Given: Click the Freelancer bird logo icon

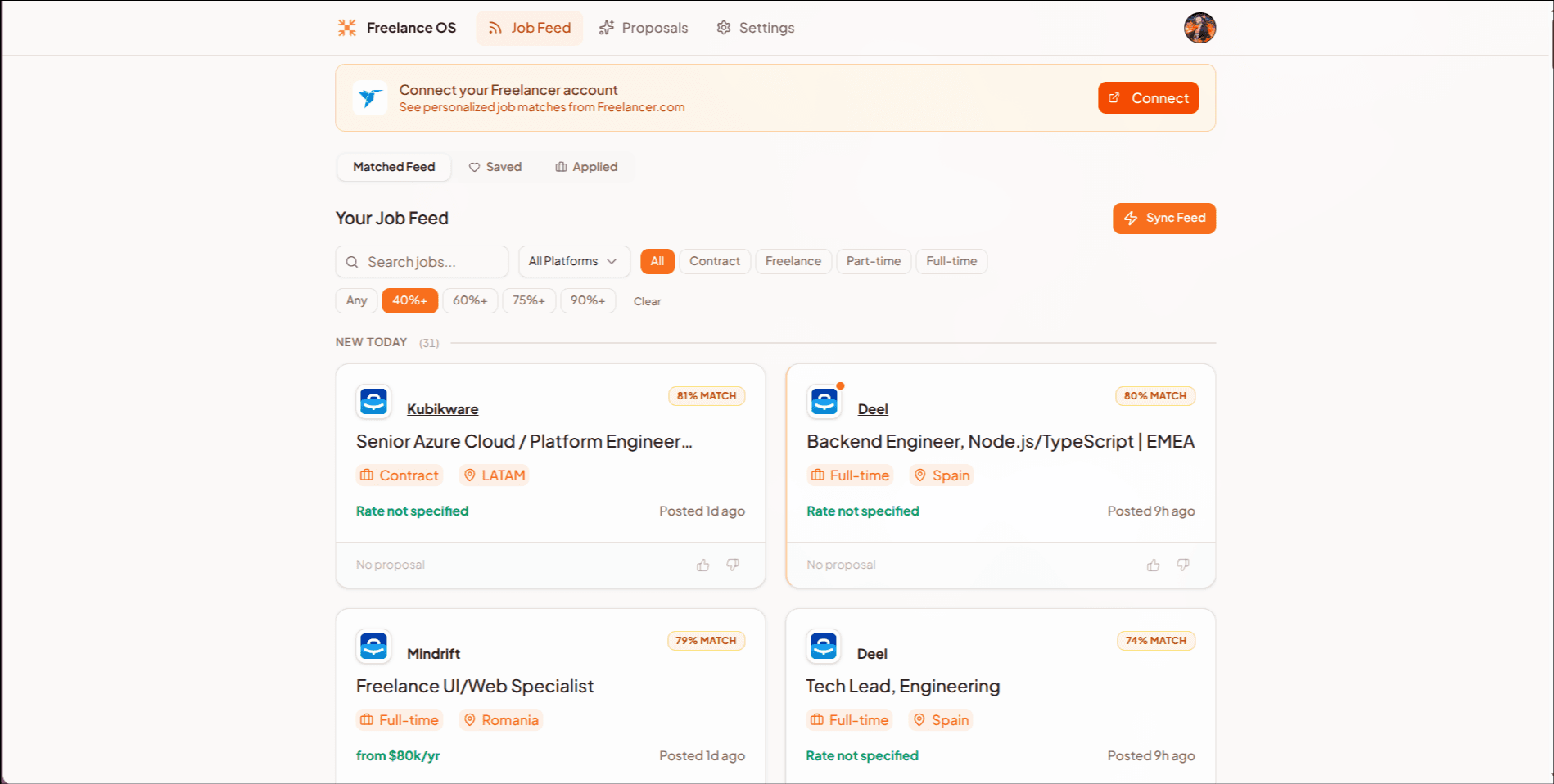Looking at the screenshot, I should point(370,98).
